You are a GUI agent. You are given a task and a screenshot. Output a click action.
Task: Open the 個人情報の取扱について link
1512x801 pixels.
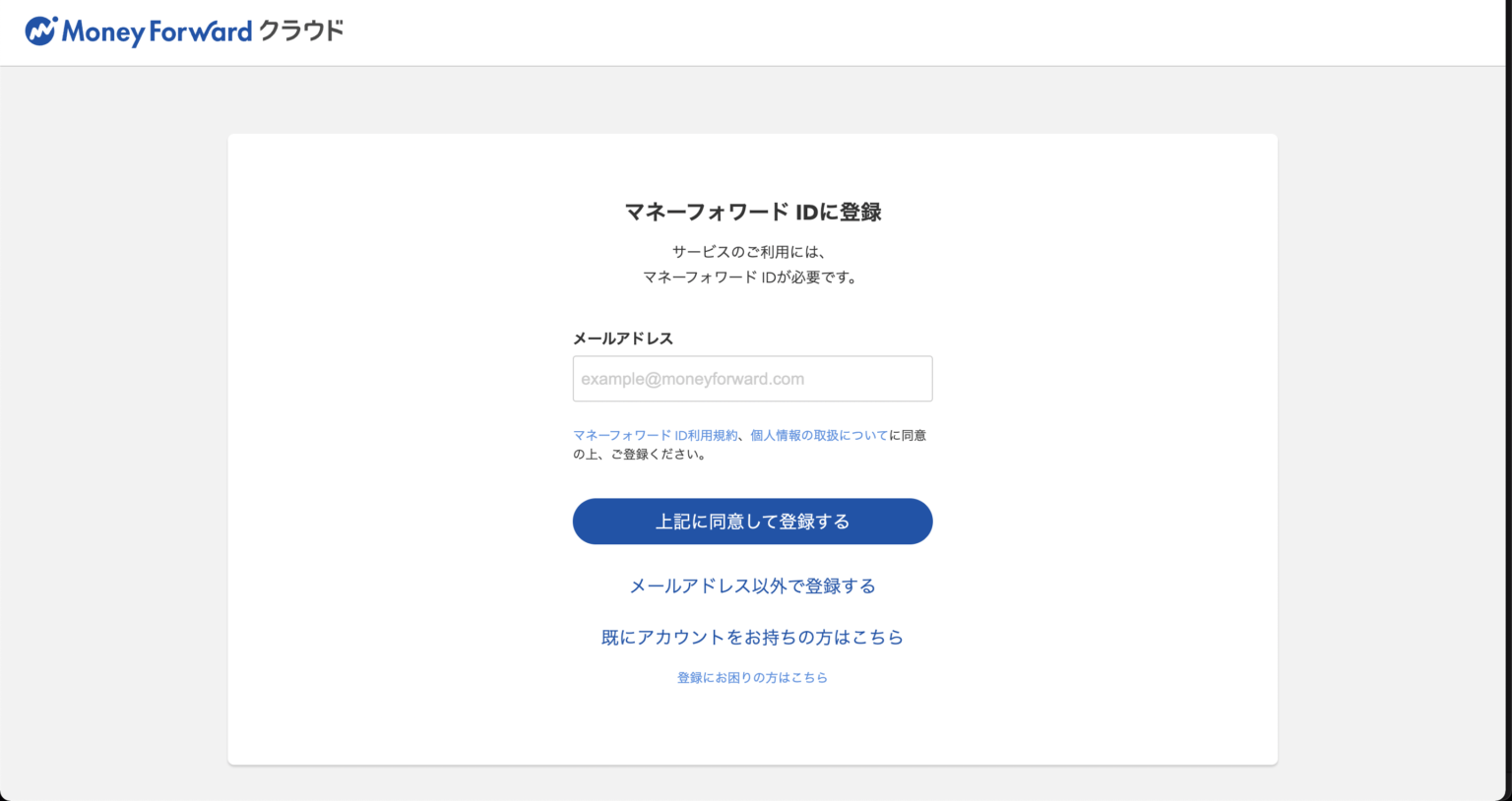pyautogui.click(x=819, y=435)
